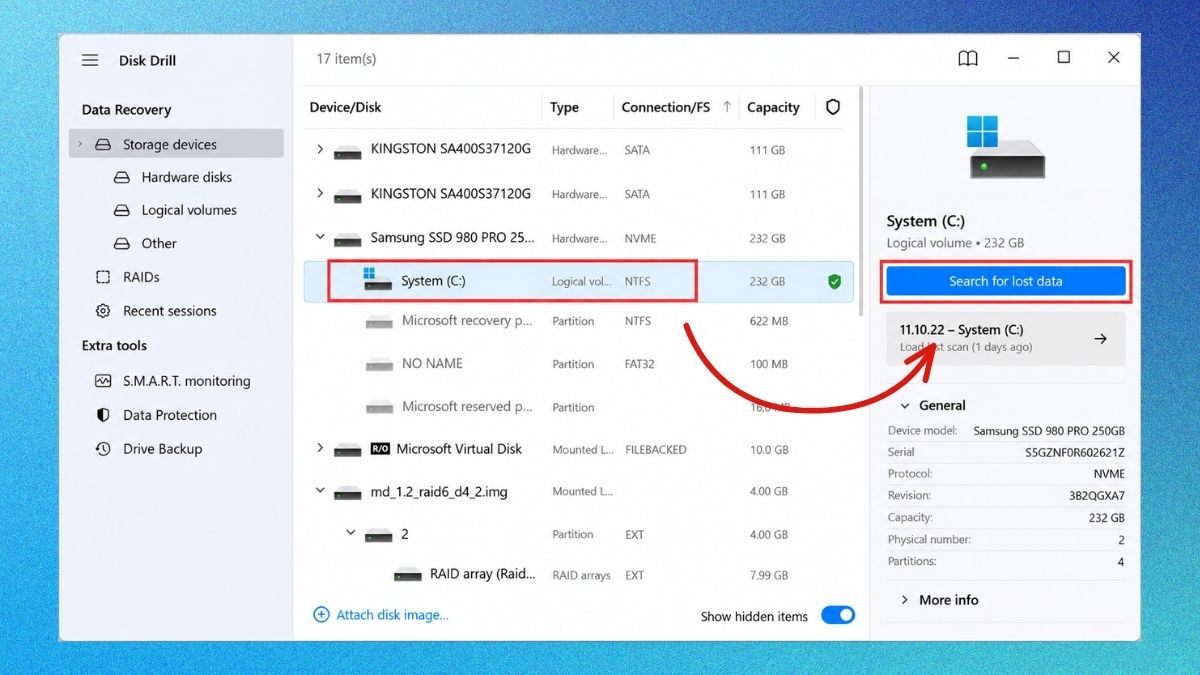Click the Attach disk image link
Screen dimensions: 1200x675
point(392,615)
